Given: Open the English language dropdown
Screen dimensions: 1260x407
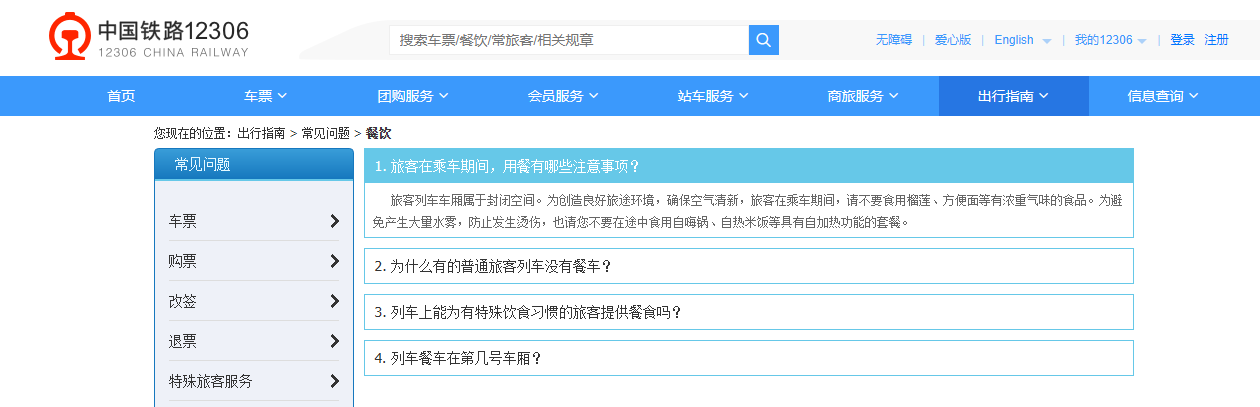Looking at the screenshot, I should click(1023, 40).
